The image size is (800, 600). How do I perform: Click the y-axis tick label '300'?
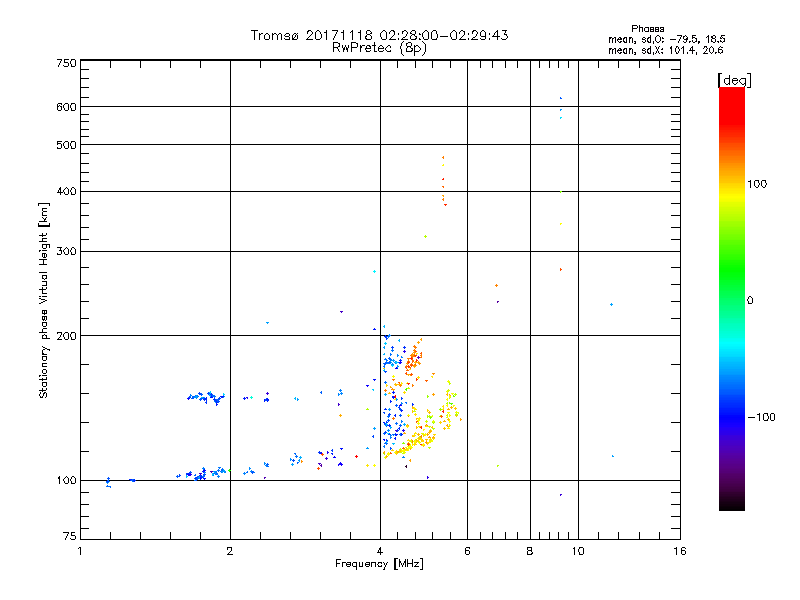[66, 251]
